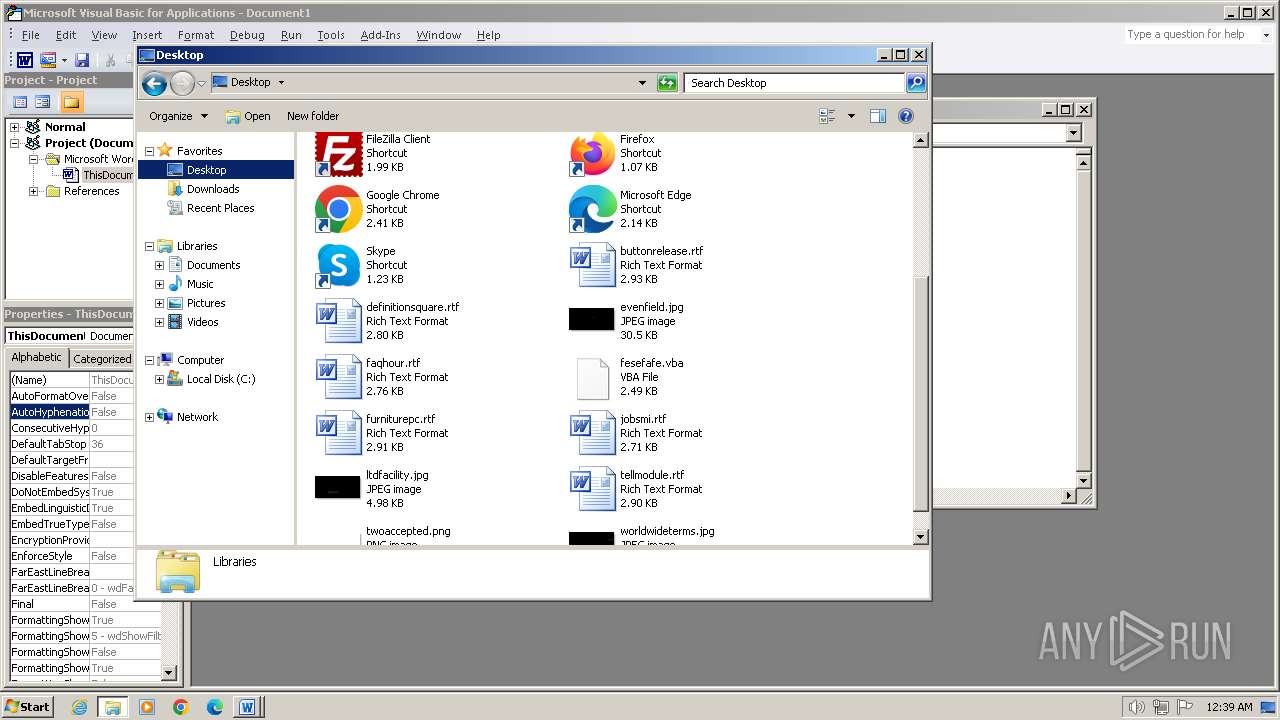Collapse the Libraries group
1280x720 pixels.
point(150,246)
